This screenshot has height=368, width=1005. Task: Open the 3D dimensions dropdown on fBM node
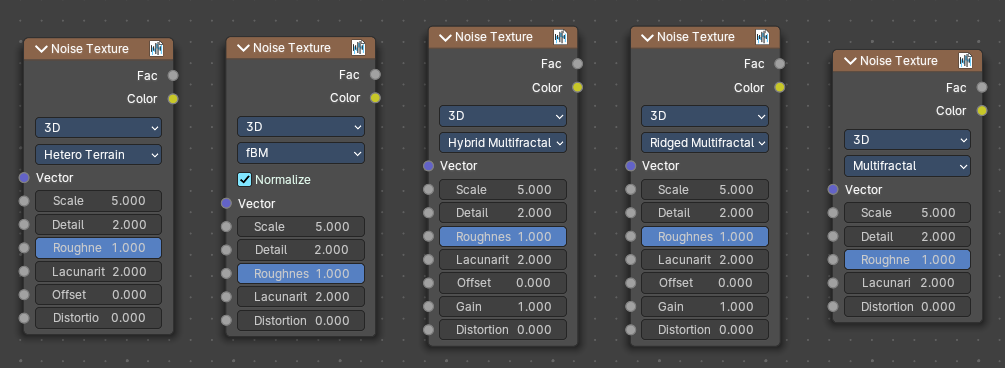301,126
